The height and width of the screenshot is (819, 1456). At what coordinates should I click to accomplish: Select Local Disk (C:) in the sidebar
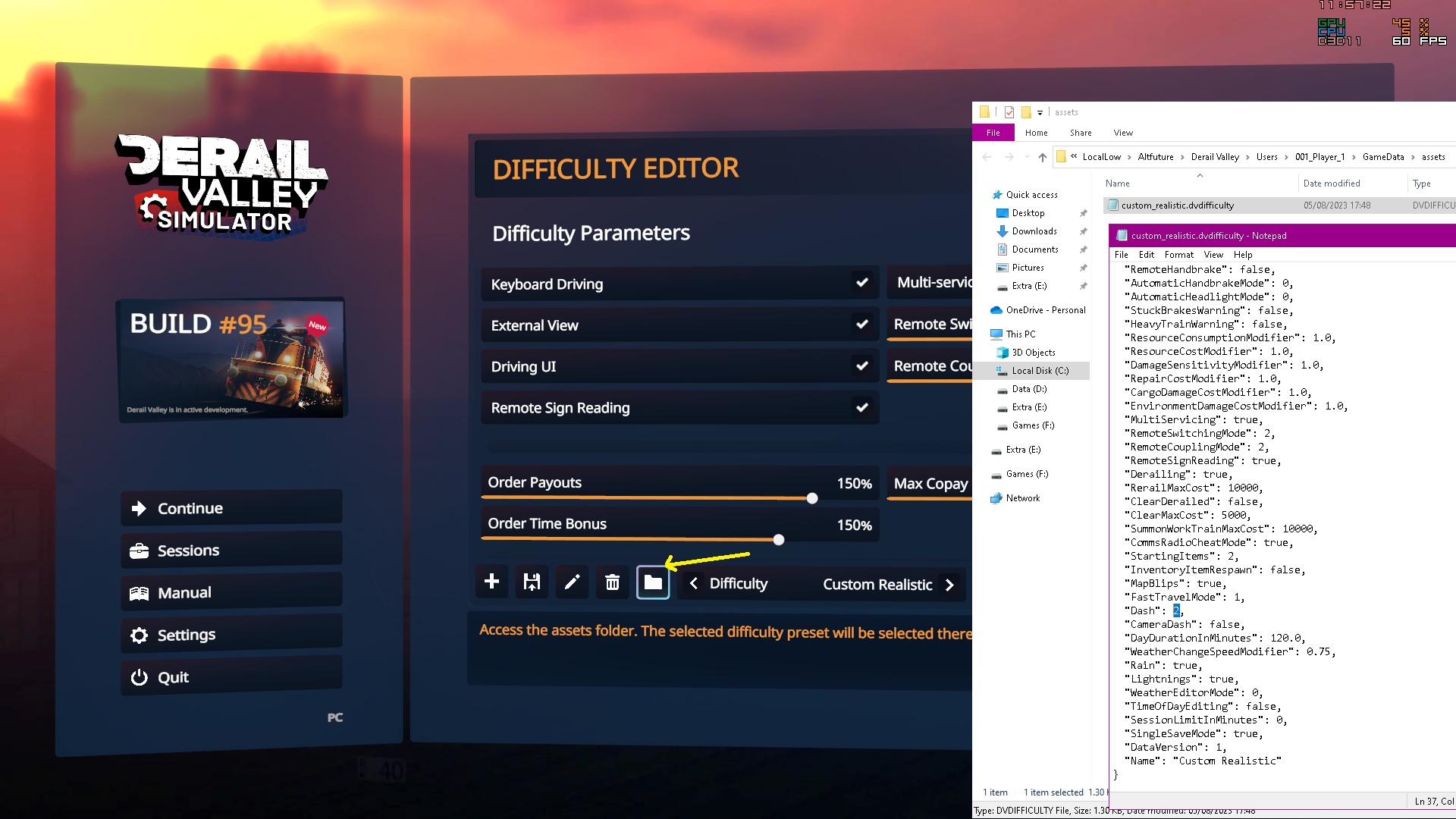pyautogui.click(x=1040, y=371)
